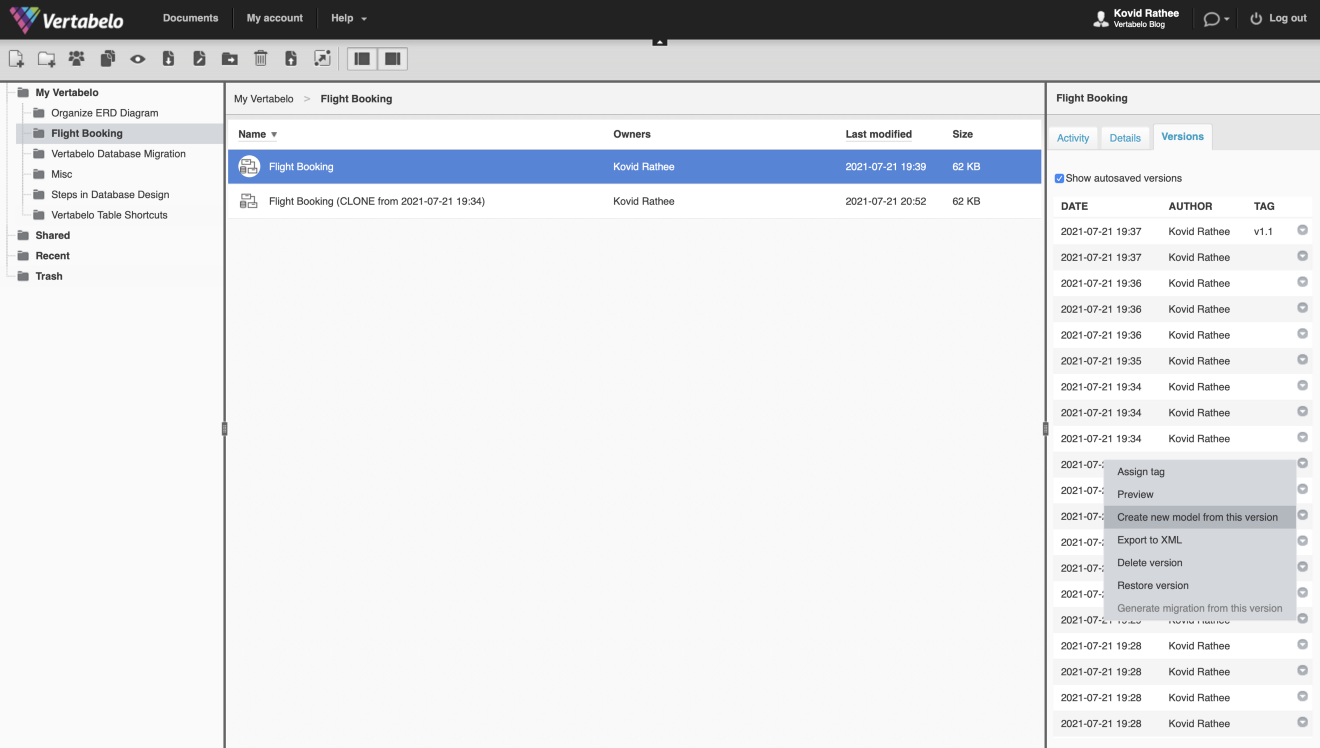Select the Flight Booking (CLONE) model row
The height and width of the screenshot is (748, 1320).
[635, 201]
